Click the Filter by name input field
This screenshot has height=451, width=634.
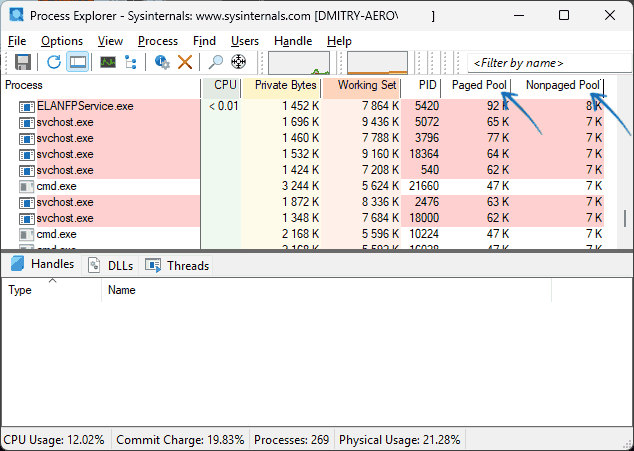545,63
